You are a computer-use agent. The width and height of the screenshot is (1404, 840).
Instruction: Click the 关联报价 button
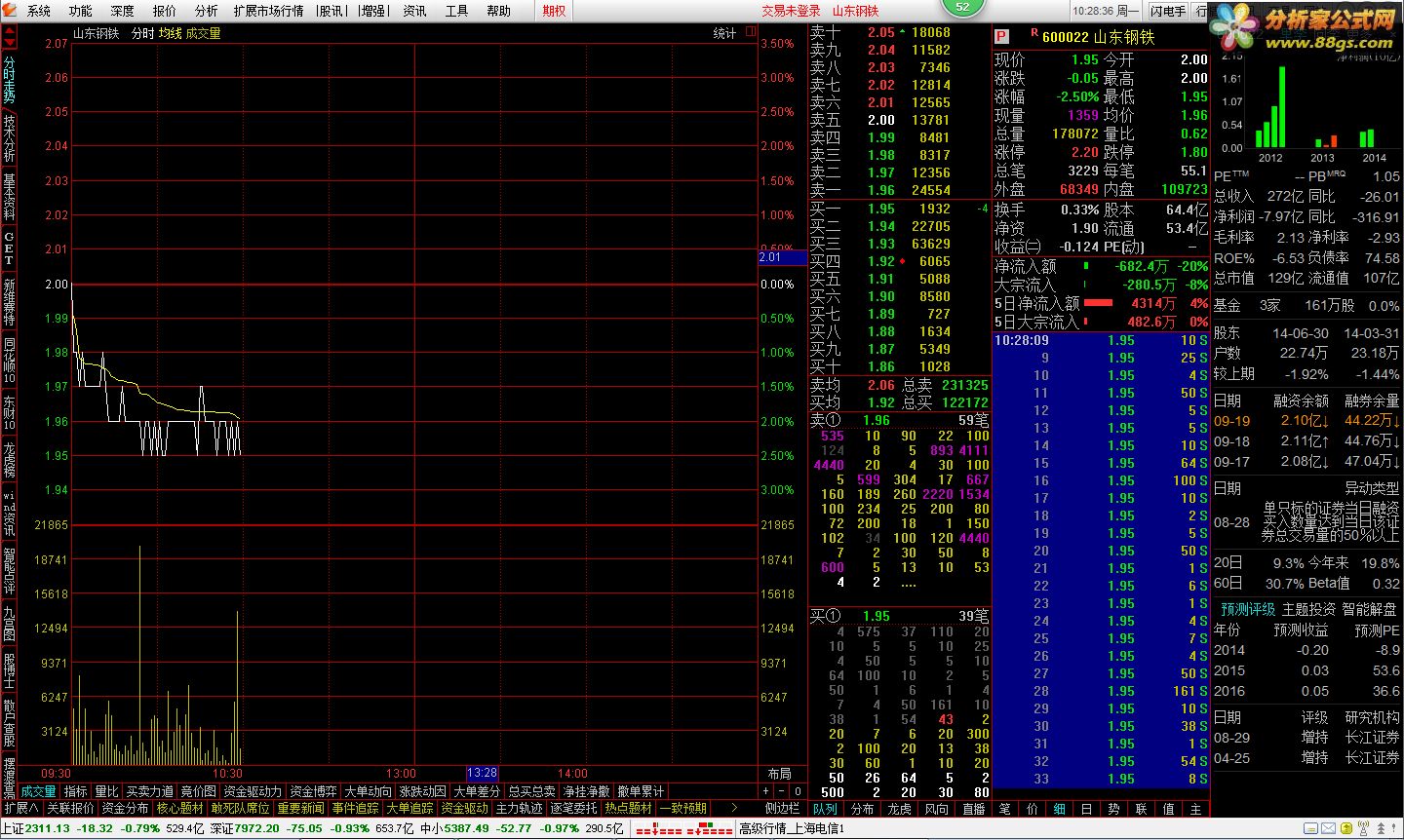71,808
